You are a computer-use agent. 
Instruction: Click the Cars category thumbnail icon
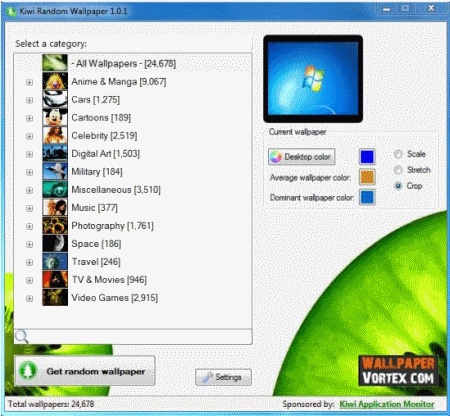coord(55,99)
